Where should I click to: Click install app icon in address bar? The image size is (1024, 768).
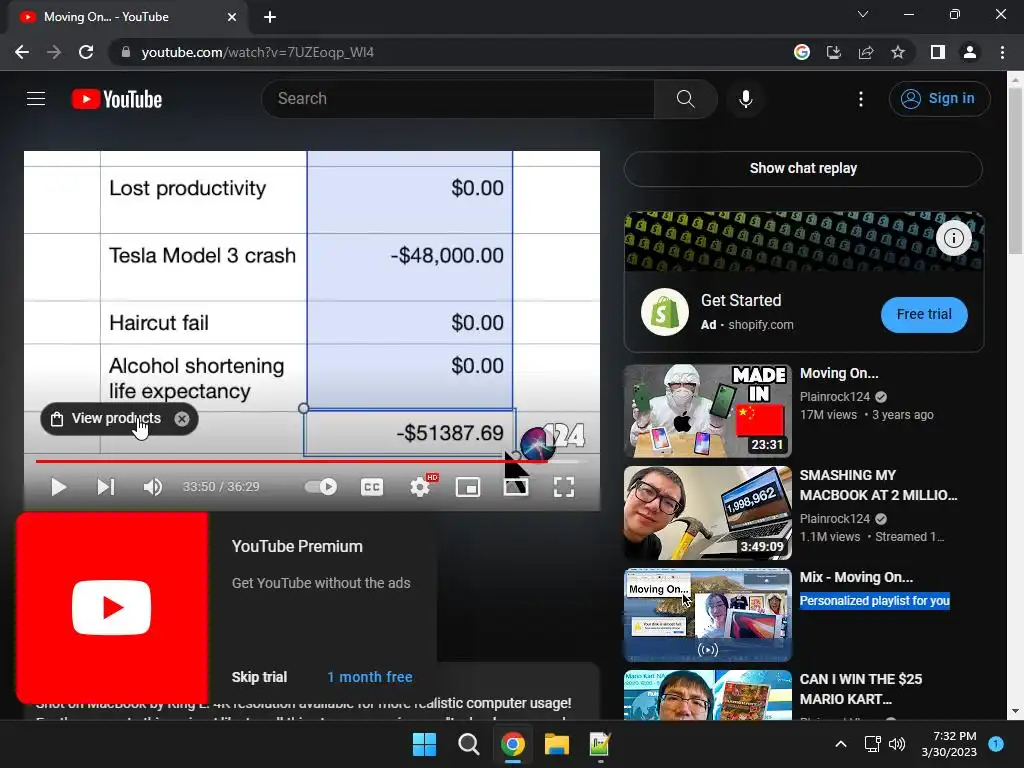(833, 52)
